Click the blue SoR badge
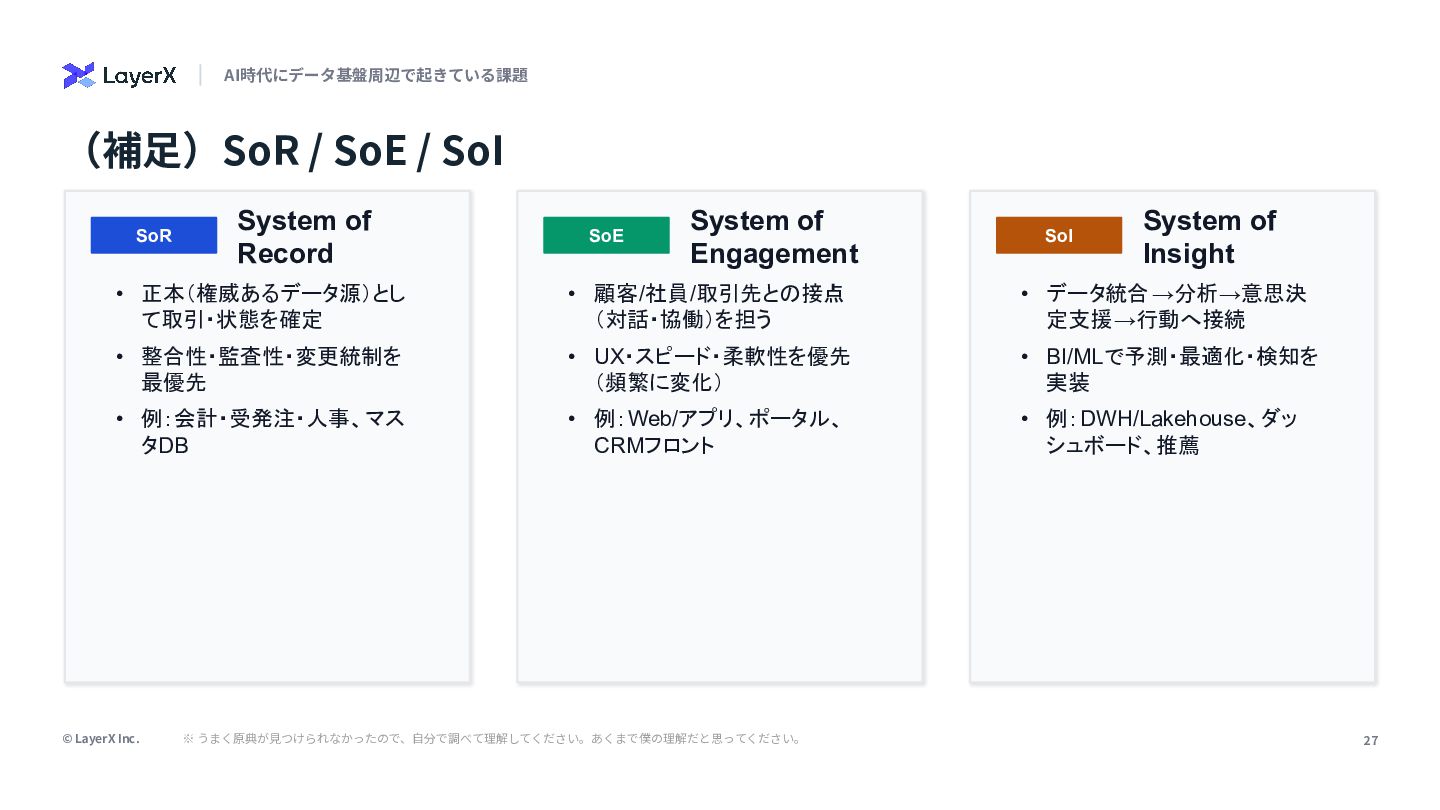Image resolution: width=1440 pixels, height=810 pixels. 154,235
